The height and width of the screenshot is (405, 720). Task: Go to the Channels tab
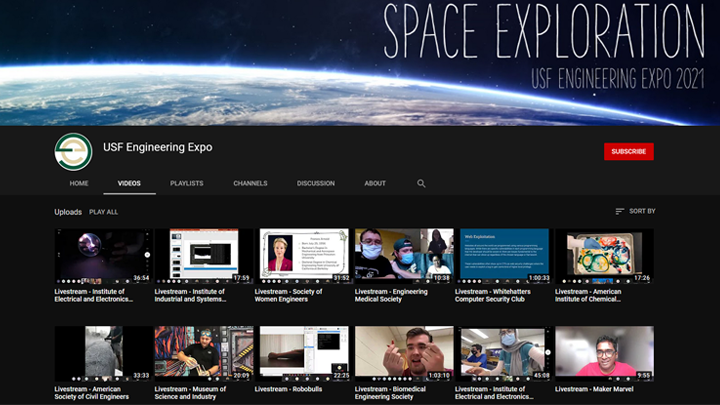(250, 183)
